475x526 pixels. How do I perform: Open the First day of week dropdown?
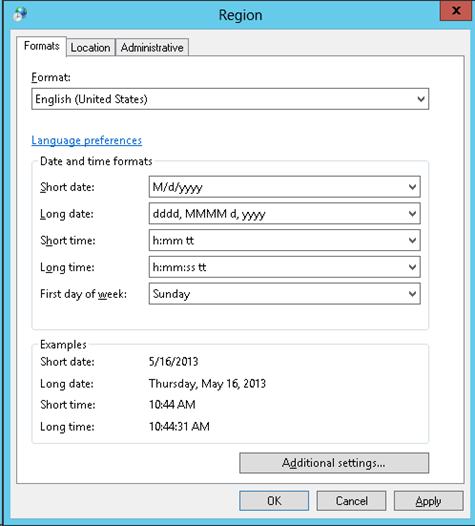pyautogui.click(x=284, y=294)
